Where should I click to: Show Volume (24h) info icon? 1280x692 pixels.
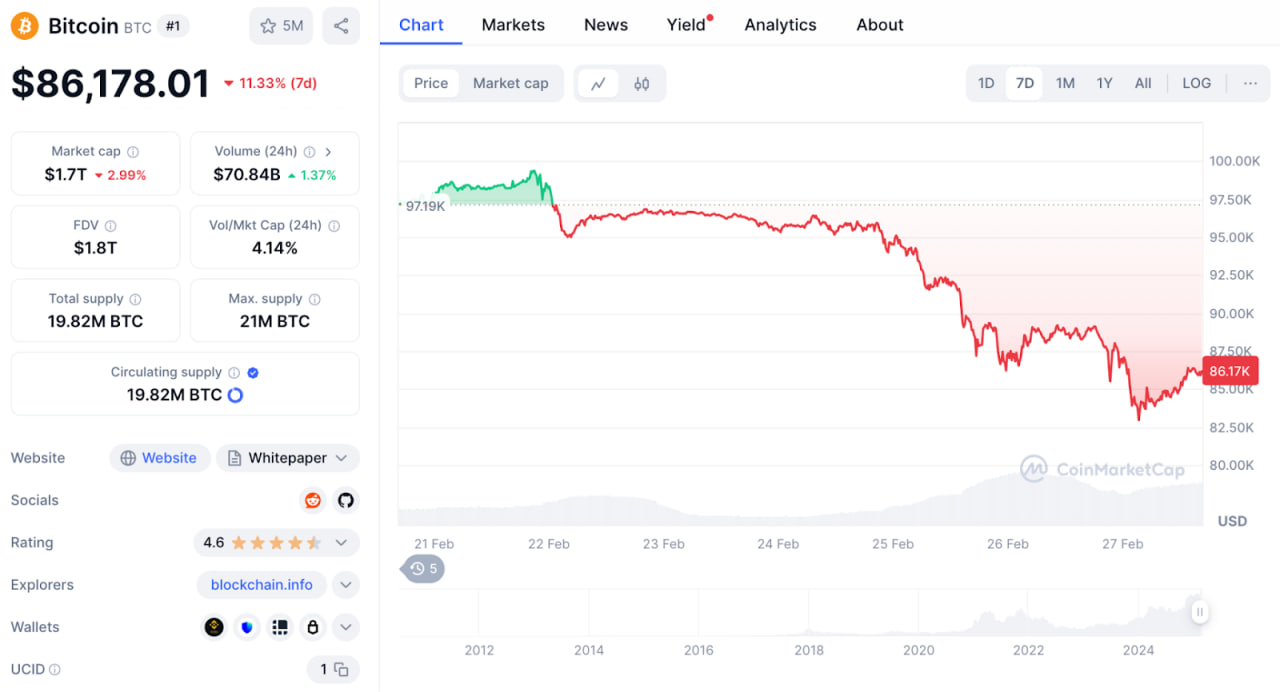(310, 152)
